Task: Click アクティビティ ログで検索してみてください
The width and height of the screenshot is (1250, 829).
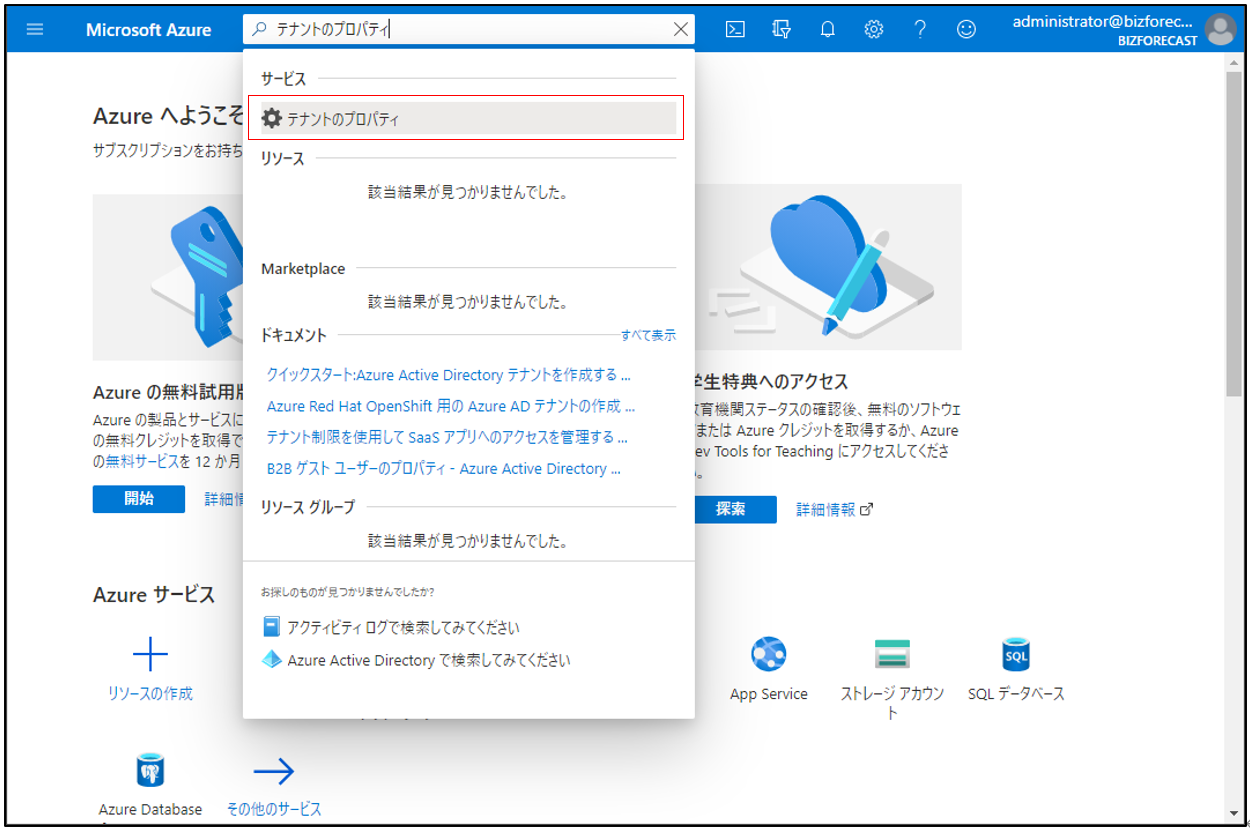Action: point(402,627)
